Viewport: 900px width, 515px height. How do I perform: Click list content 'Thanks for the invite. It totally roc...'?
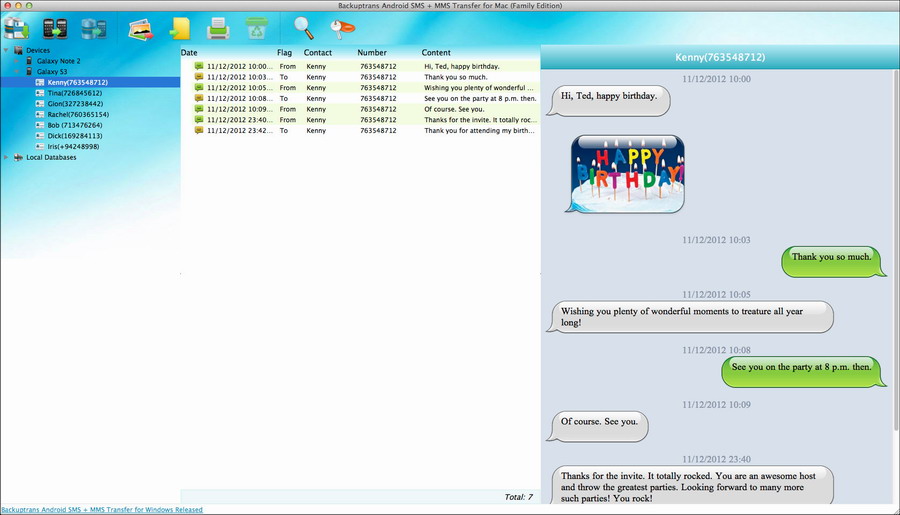click(480, 119)
